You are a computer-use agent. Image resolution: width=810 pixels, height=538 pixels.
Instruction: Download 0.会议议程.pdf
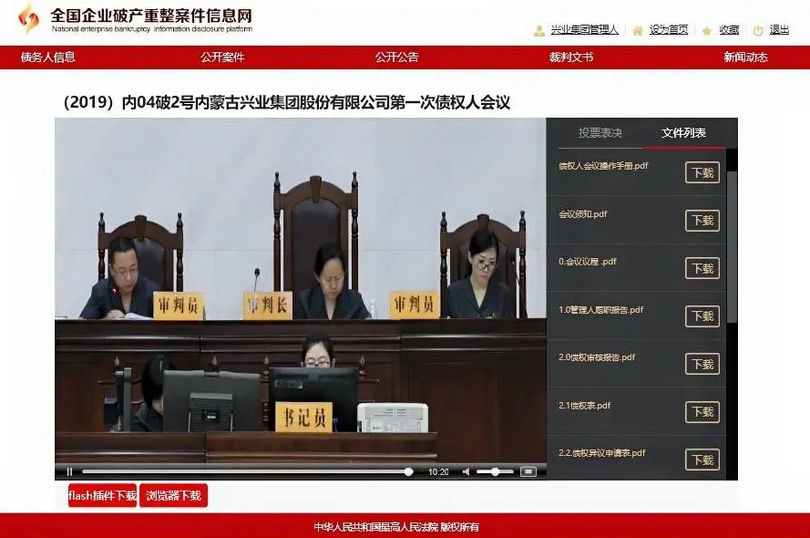(702, 268)
